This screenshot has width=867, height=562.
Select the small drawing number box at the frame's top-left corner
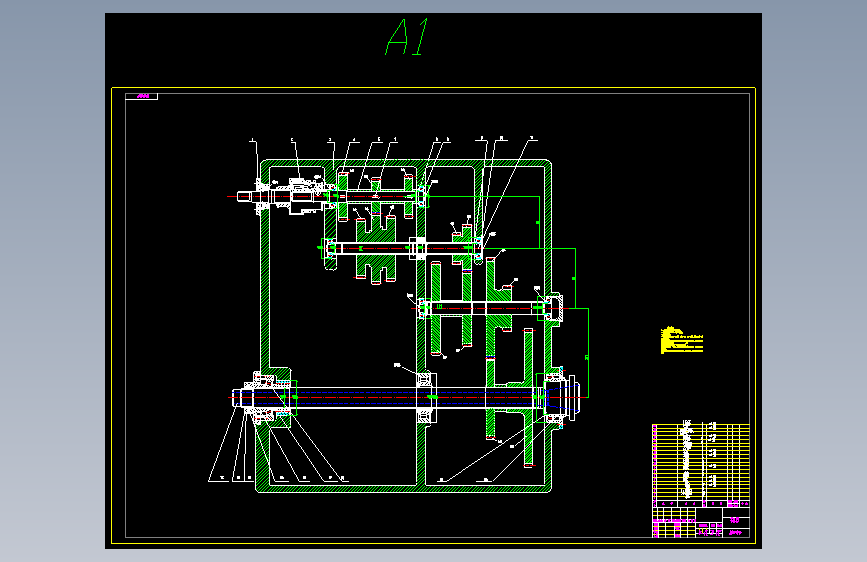tap(142, 96)
